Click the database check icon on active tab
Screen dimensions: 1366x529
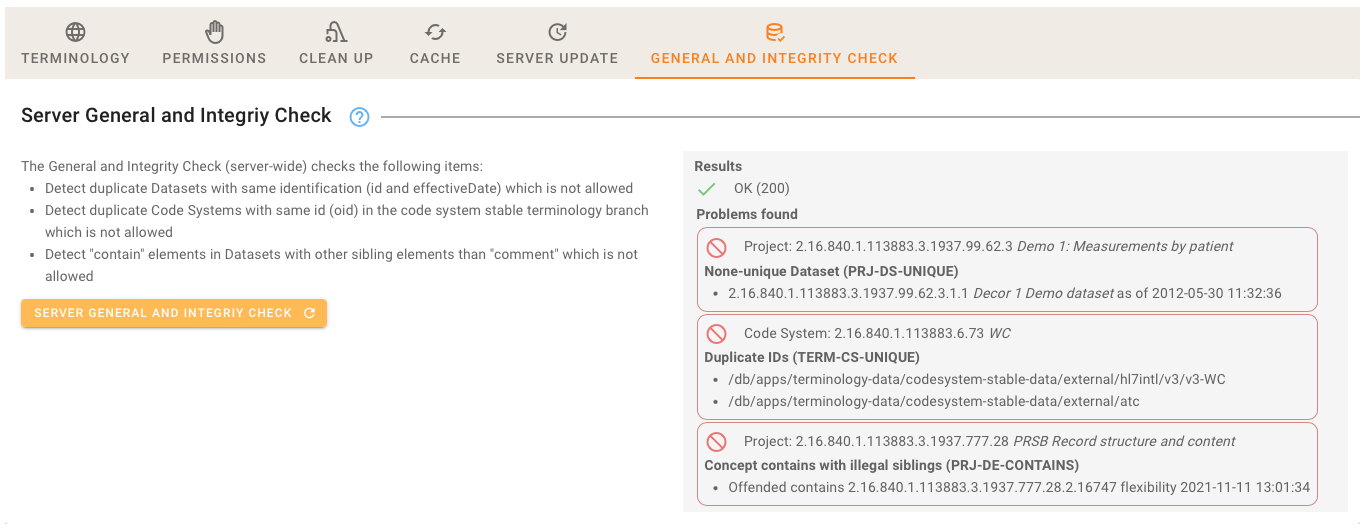click(x=774, y=32)
